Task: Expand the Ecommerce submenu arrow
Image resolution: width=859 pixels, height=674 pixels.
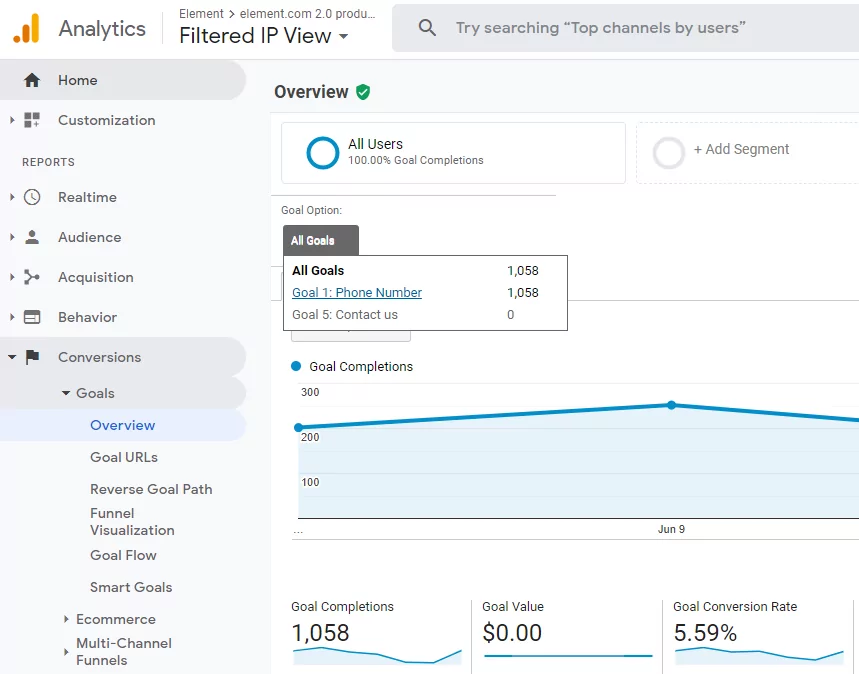Action: coord(66,619)
